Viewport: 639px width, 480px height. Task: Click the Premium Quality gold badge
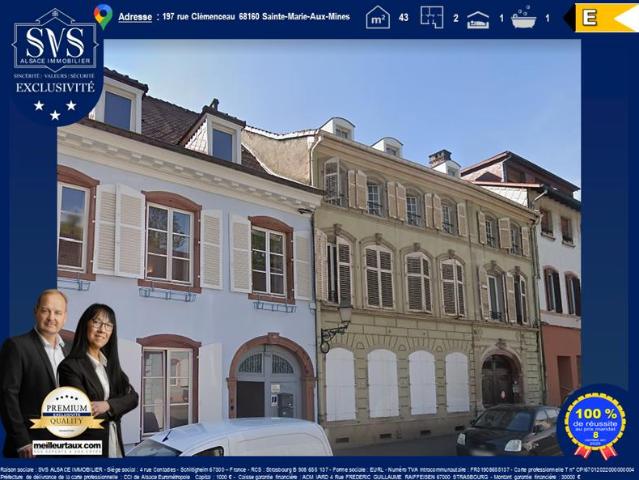pos(67,412)
